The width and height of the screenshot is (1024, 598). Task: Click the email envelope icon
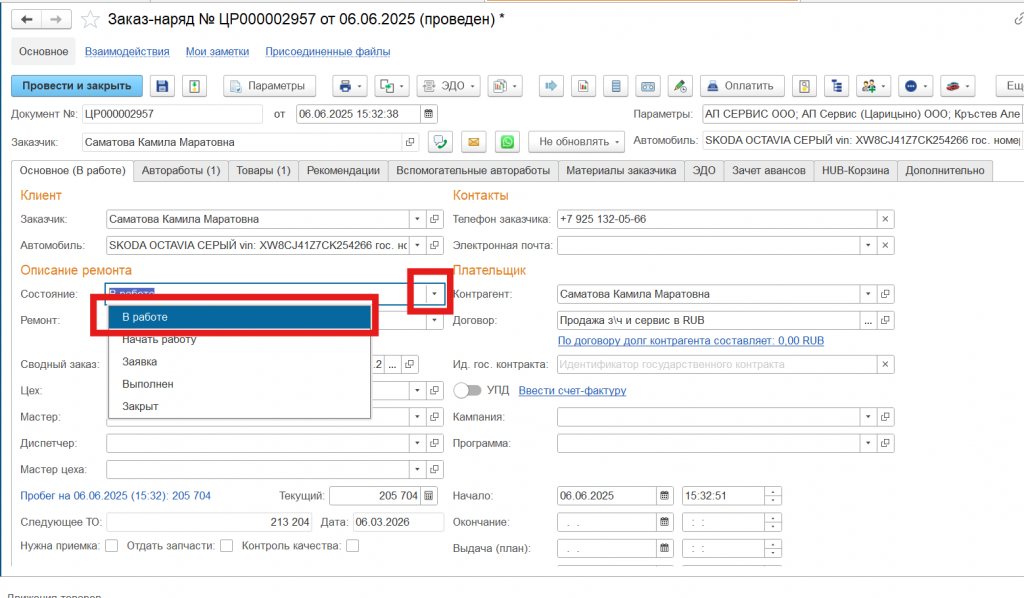click(474, 142)
